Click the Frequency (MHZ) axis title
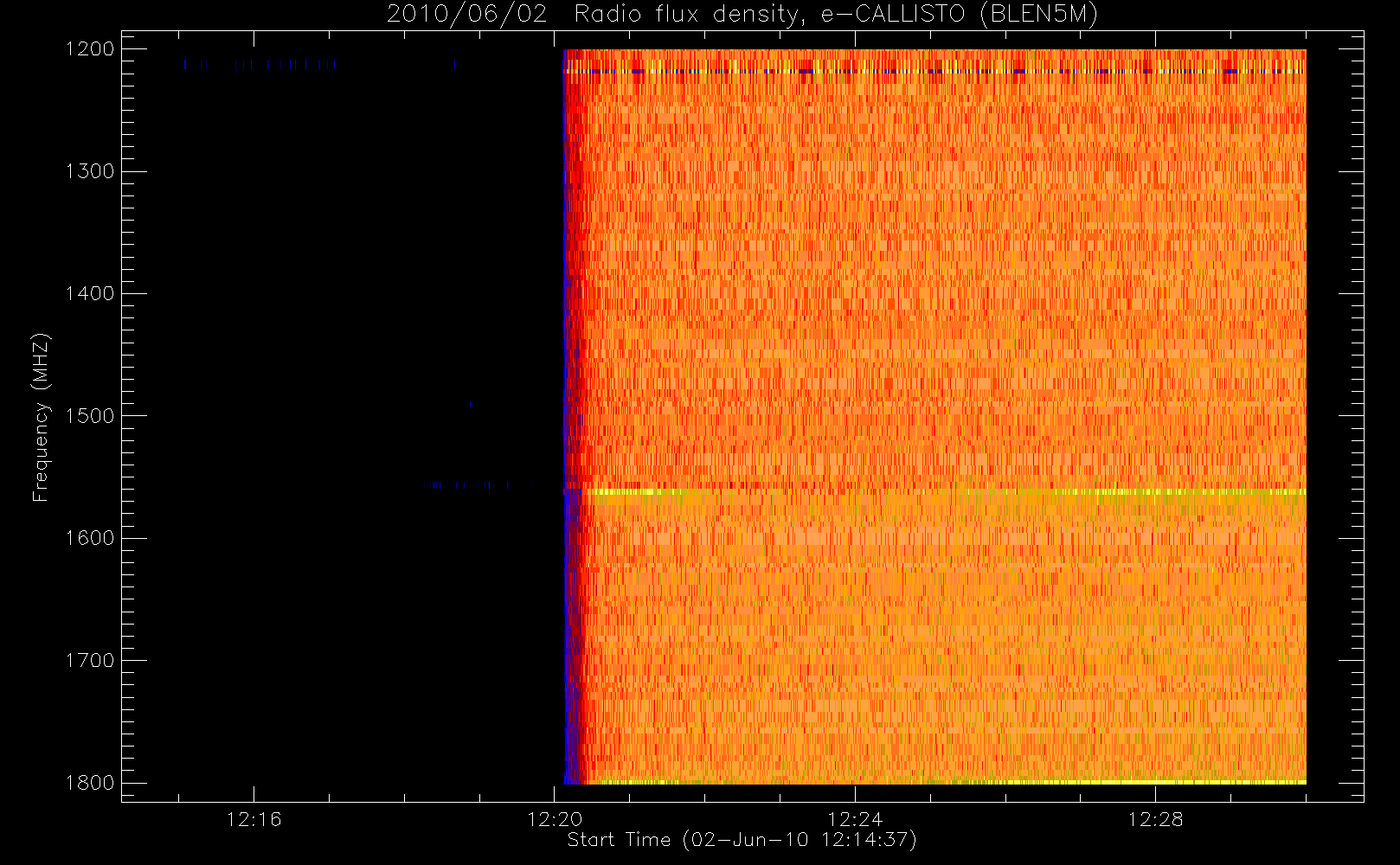The height and width of the screenshot is (865, 1400). (x=41, y=417)
